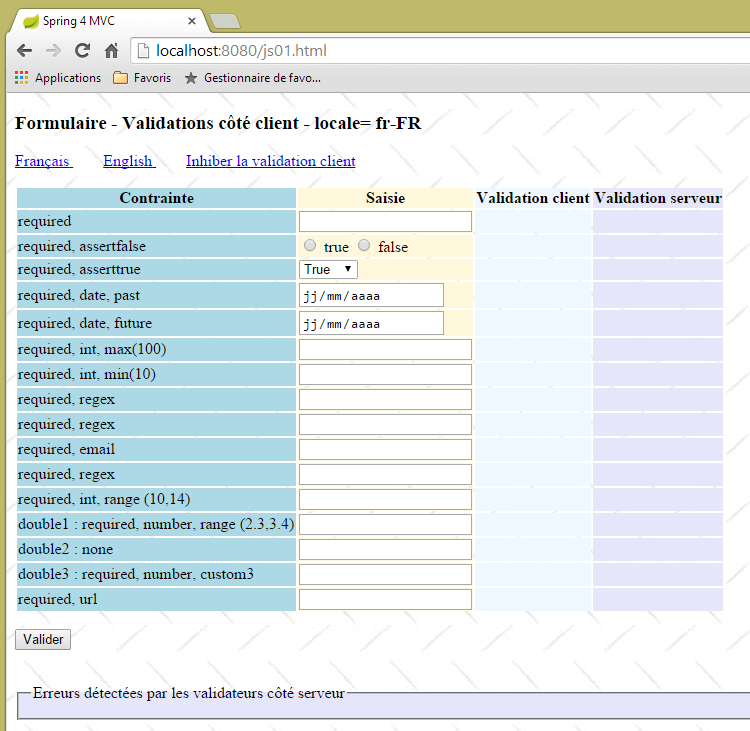Click Inhiber la validation client link
The width and height of the screenshot is (750, 731).
[x=270, y=161]
